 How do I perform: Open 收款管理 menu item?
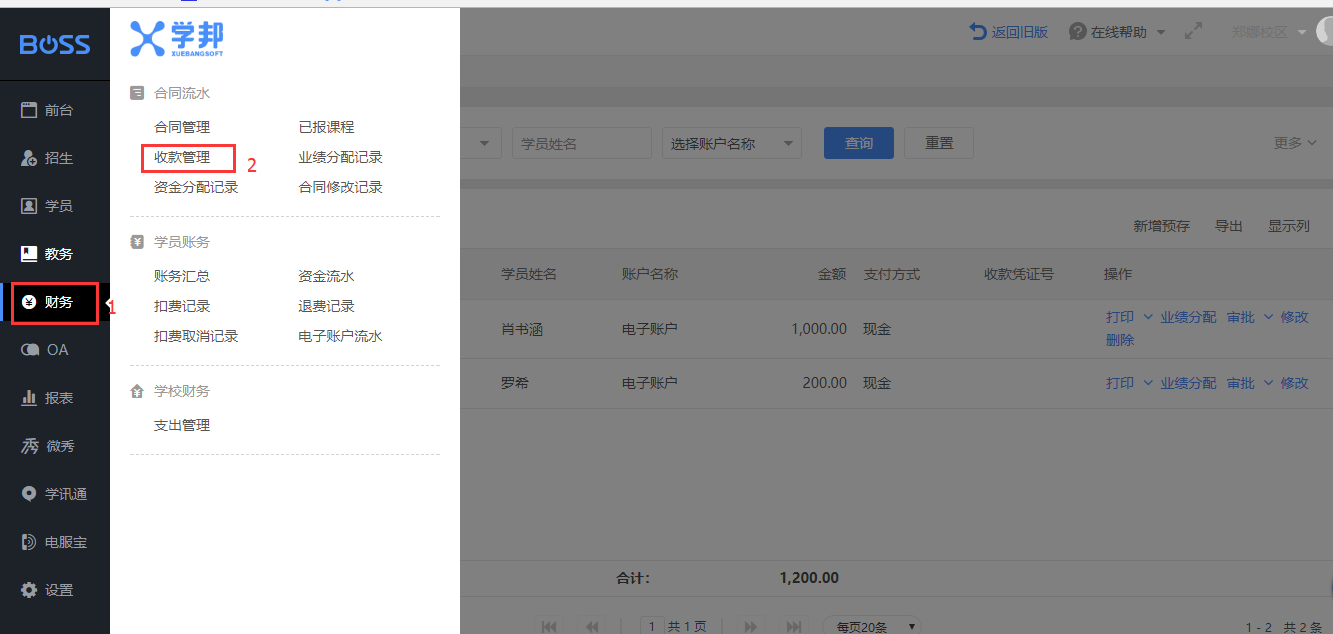[x=182, y=157]
